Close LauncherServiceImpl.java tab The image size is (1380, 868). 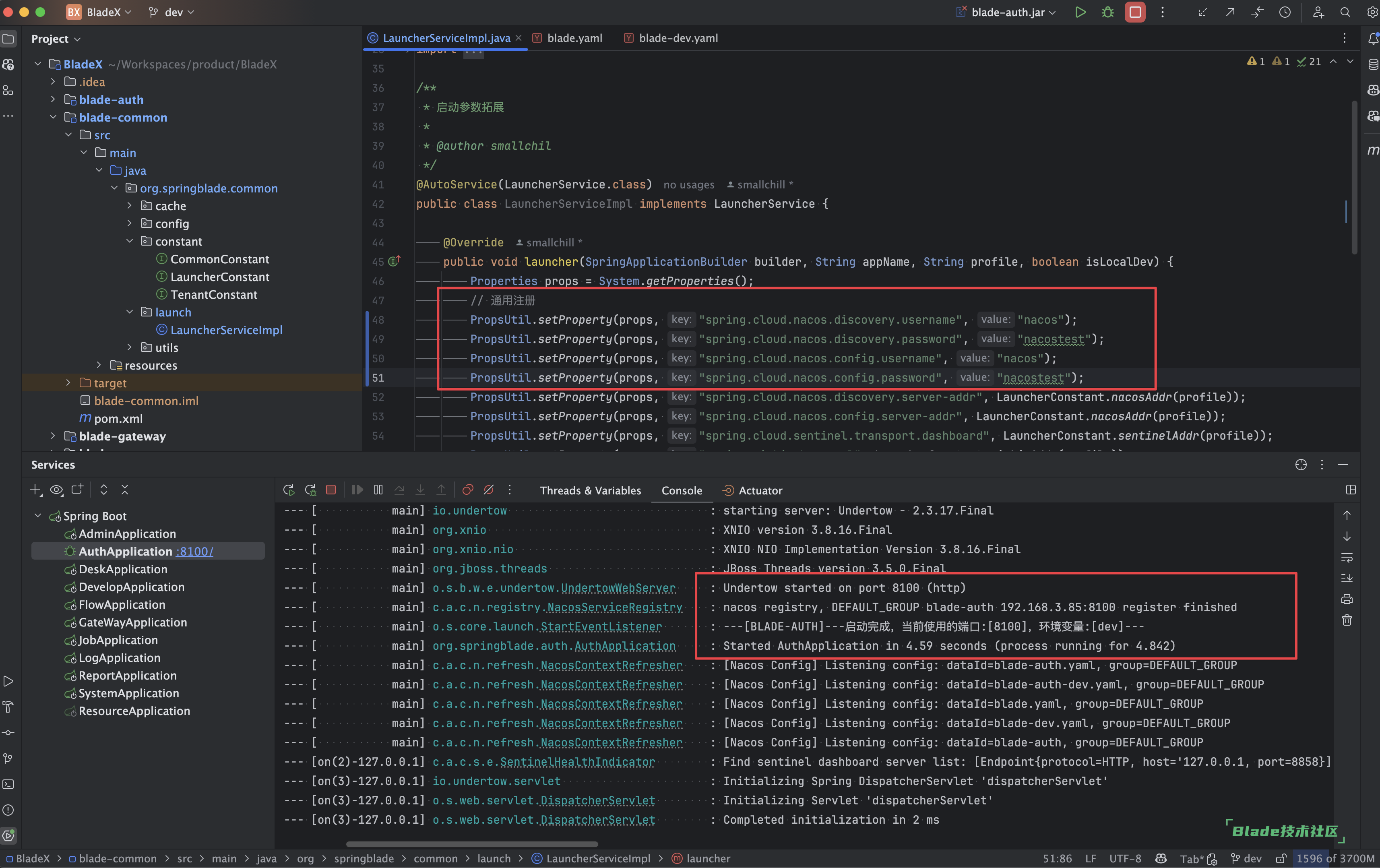click(519, 38)
